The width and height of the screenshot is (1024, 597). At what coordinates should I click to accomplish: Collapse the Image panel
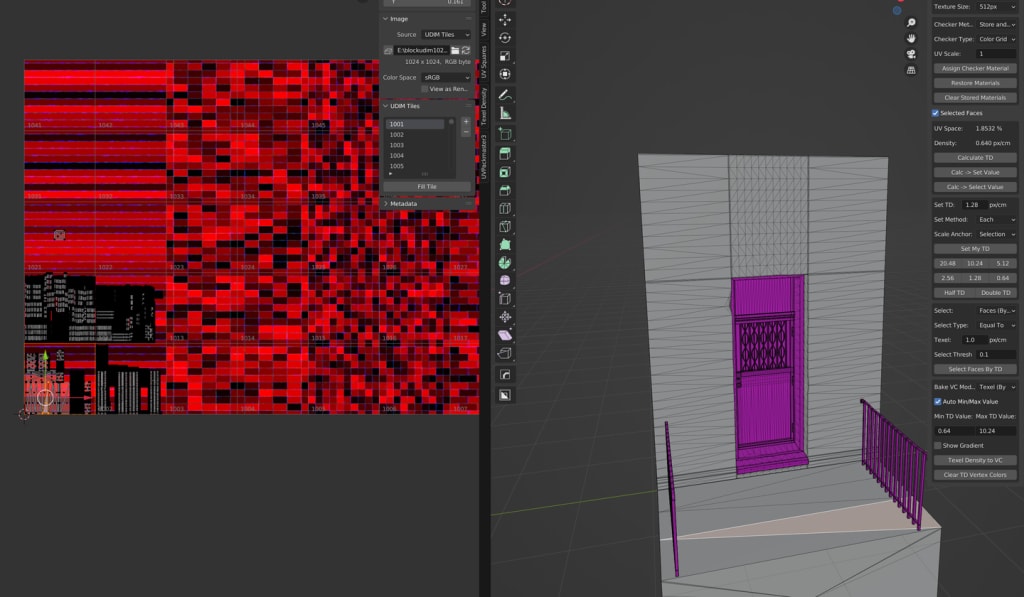[385, 19]
